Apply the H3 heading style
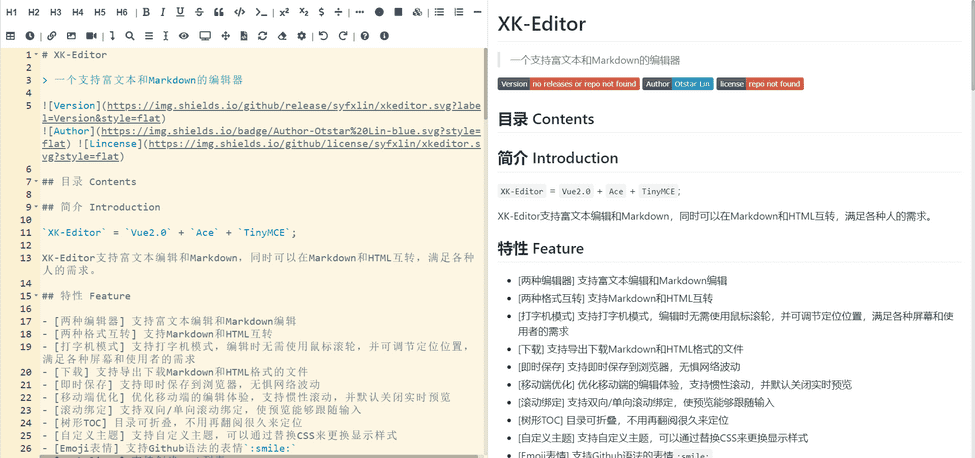This screenshot has height=458, width=975. (56, 12)
